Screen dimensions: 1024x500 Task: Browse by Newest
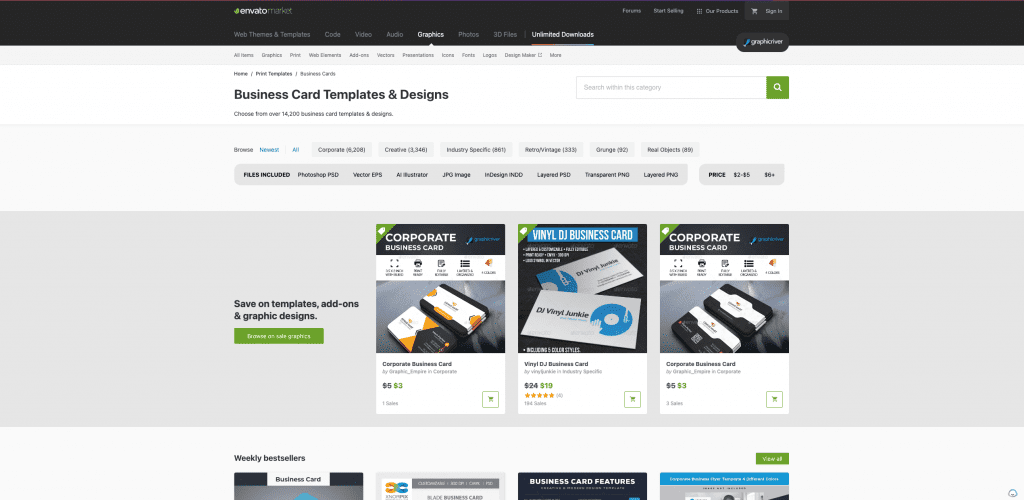pos(269,149)
